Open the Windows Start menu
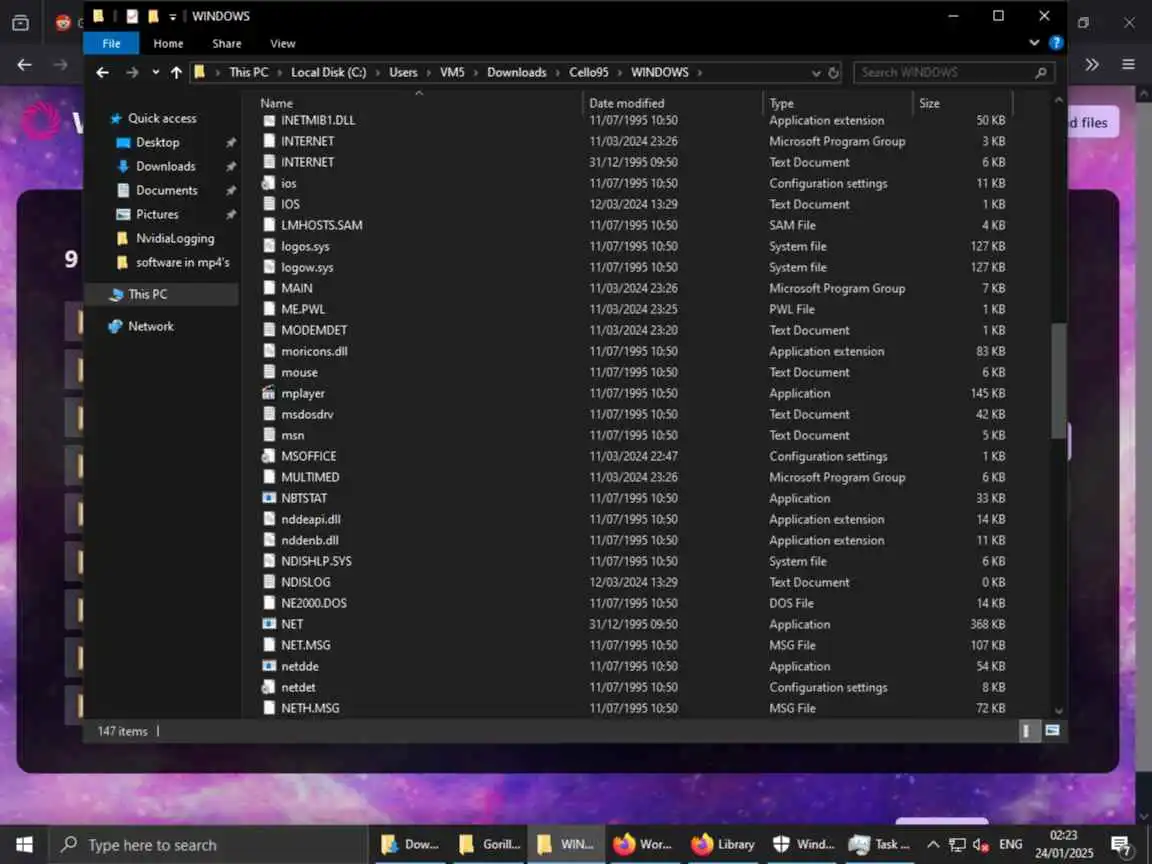1152x864 pixels. 24,845
